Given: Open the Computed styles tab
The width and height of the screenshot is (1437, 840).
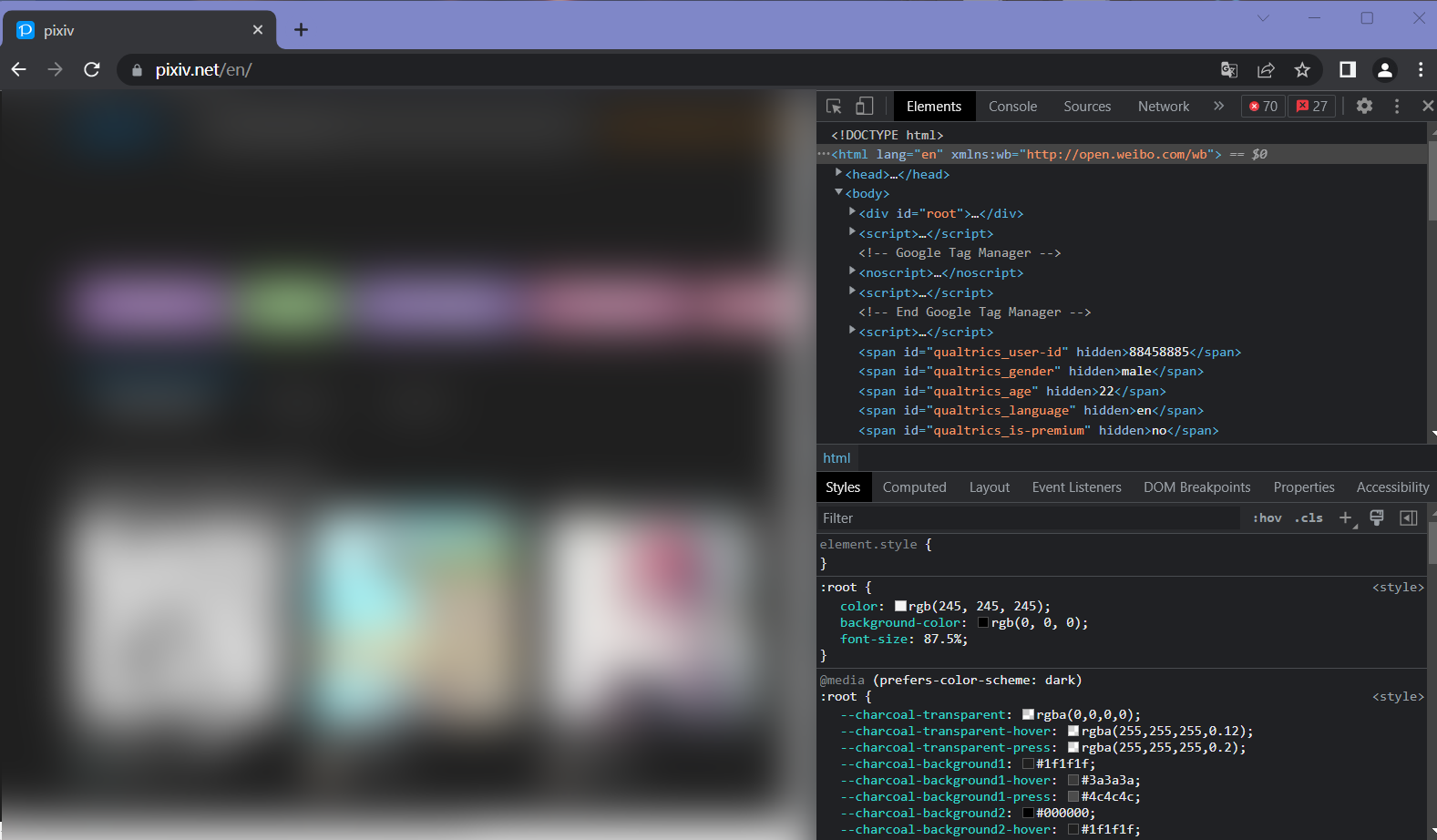Looking at the screenshot, I should pyautogui.click(x=914, y=487).
